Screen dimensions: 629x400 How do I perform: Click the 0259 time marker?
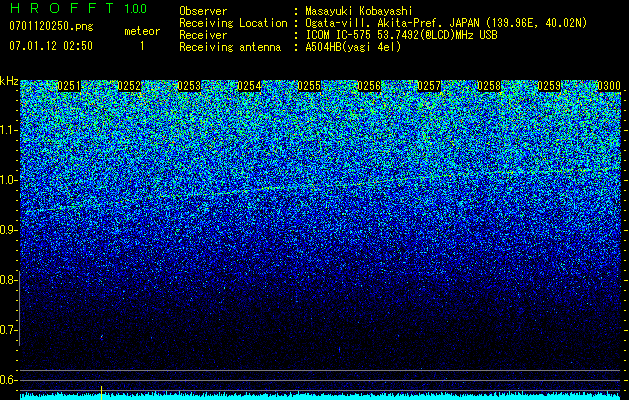pos(549,86)
